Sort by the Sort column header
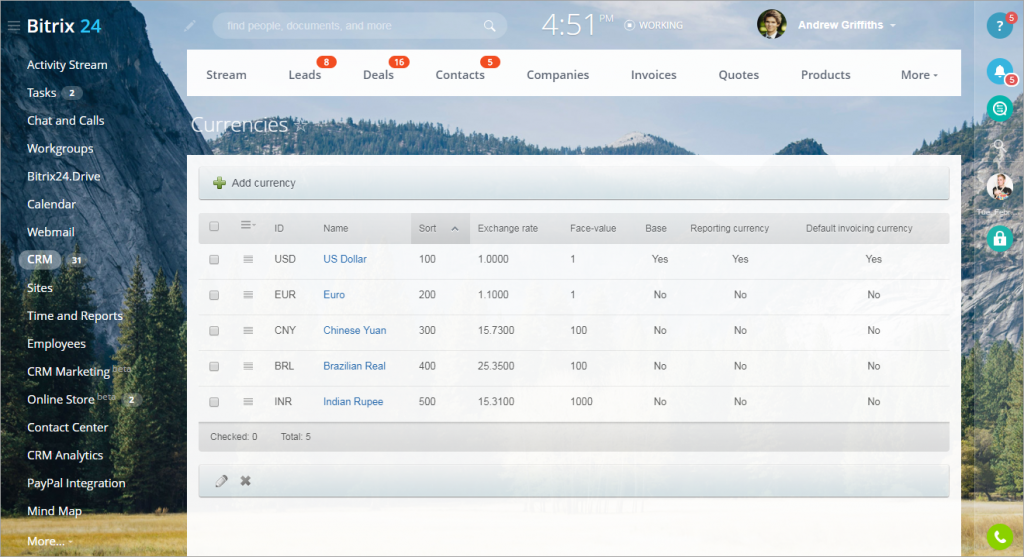 point(440,229)
